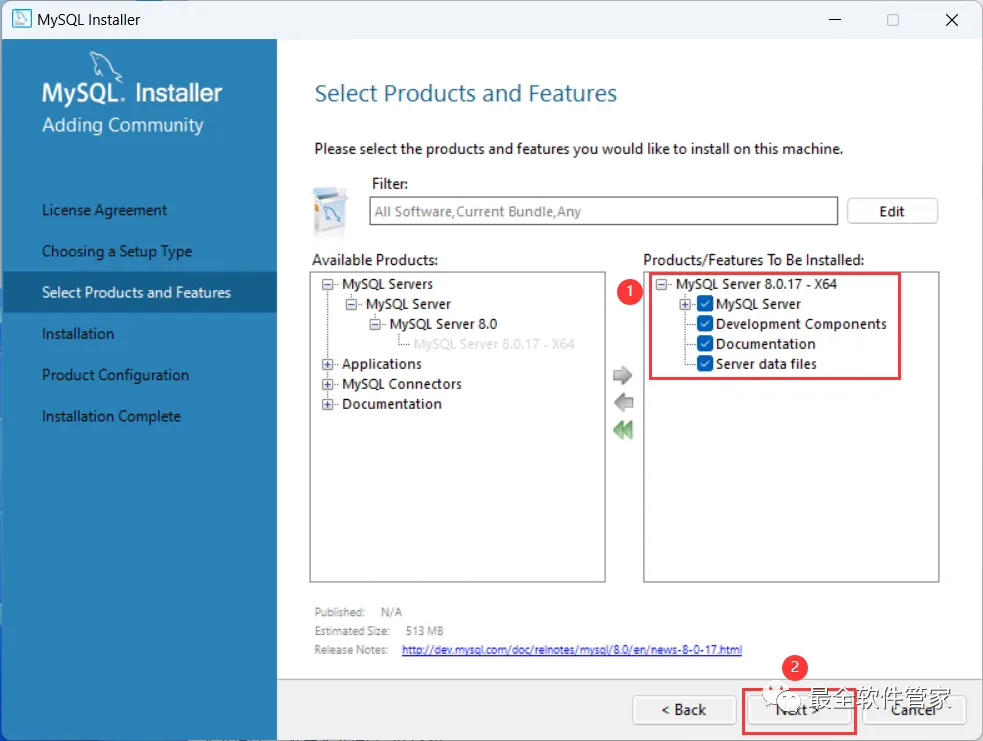
Task: Select the Applications label in Available Products
Action: pyautogui.click(x=382, y=364)
